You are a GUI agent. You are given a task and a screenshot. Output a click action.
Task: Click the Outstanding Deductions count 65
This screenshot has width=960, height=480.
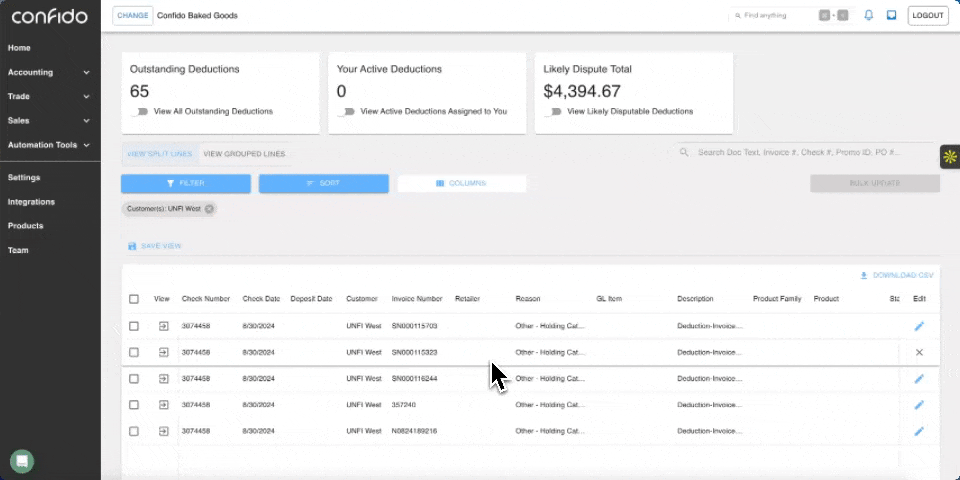click(140, 91)
